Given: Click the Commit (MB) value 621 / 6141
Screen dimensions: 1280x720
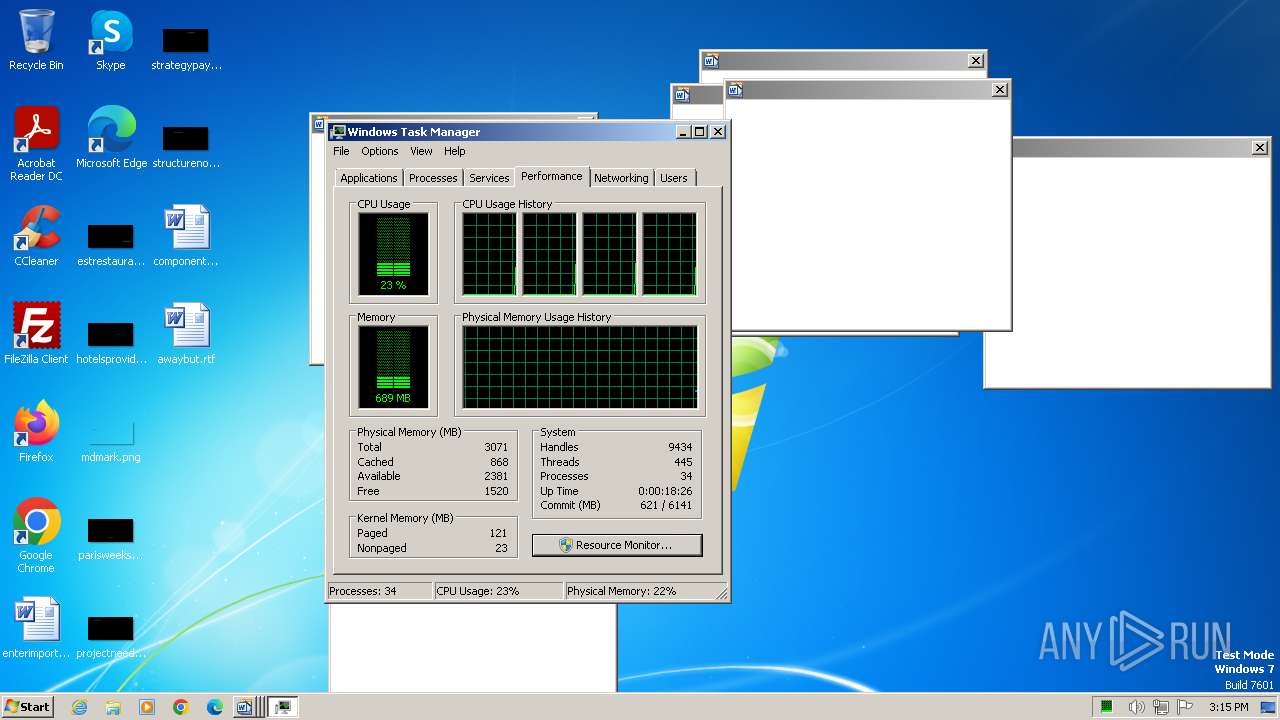Looking at the screenshot, I should tap(667, 505).
